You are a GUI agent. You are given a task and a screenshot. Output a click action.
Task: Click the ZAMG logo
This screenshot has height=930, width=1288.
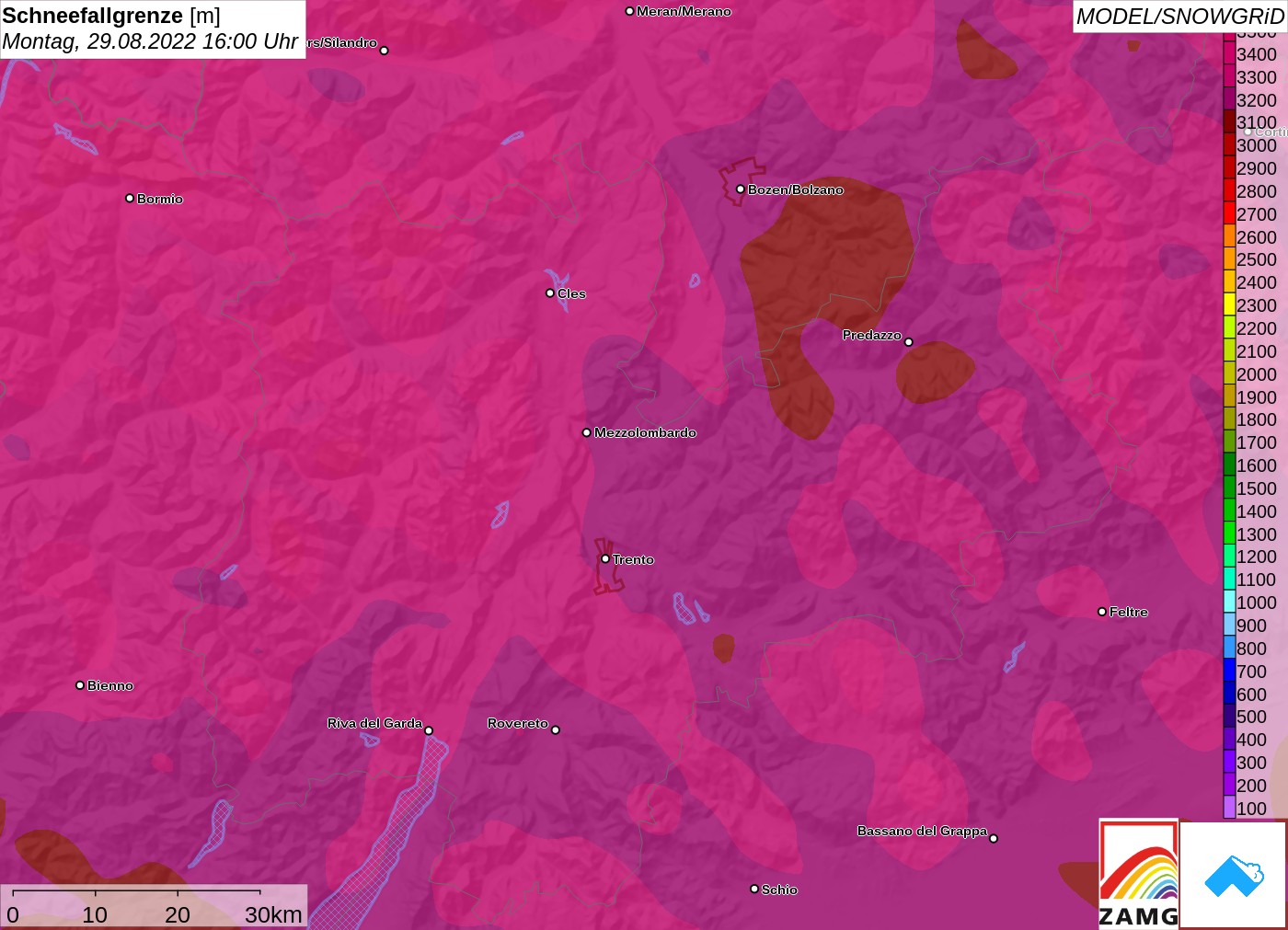[1139, 874]
